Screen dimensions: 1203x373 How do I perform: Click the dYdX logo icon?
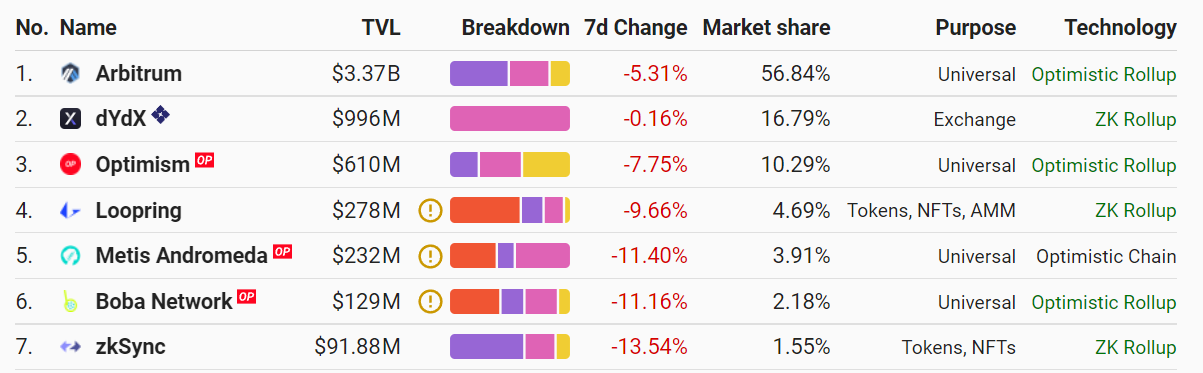(70, 119)
